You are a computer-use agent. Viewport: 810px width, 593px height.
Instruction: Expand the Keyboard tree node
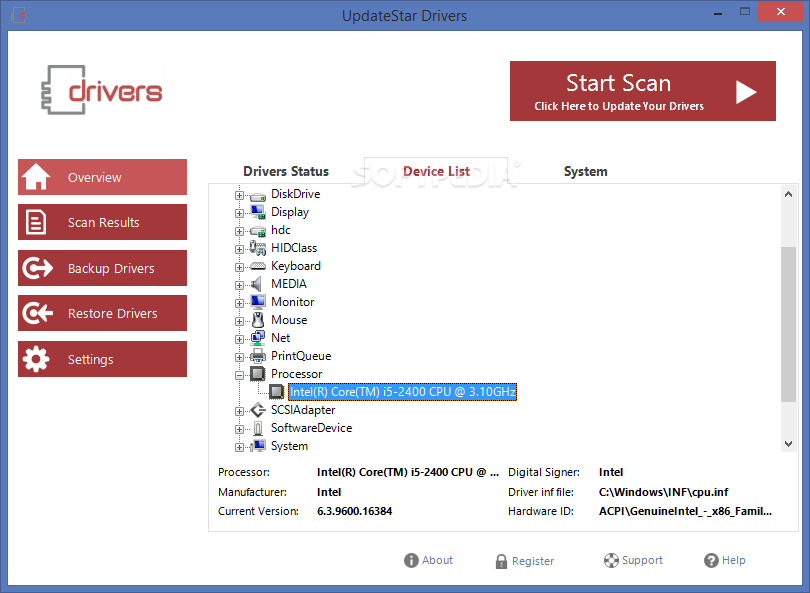click(x=239, y=268)
